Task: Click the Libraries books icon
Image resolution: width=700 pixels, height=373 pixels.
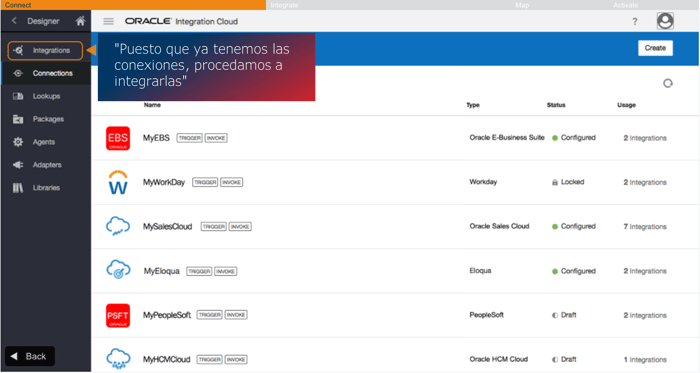Action: pos(18,188)
